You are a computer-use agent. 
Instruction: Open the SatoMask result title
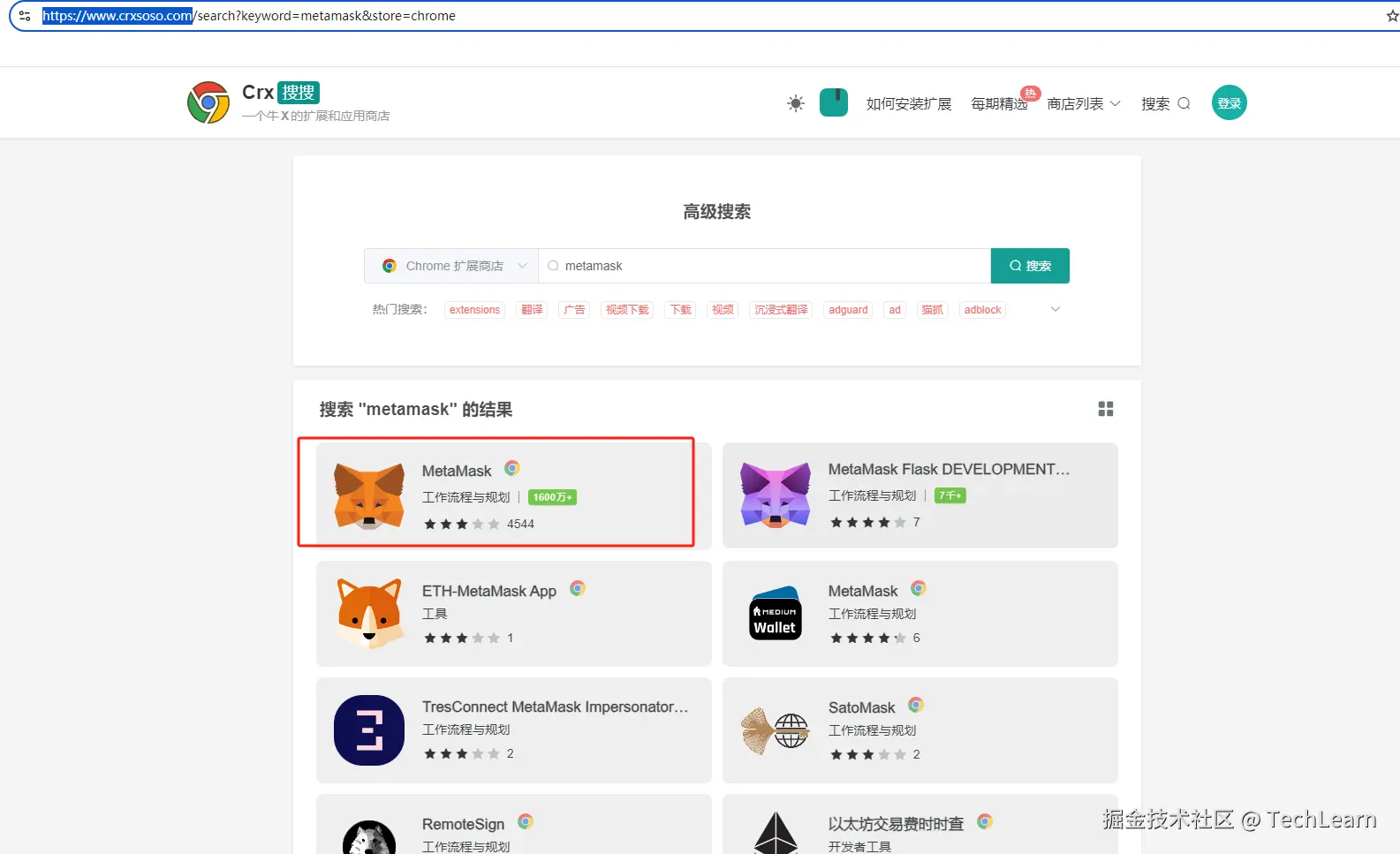point(862,707)
